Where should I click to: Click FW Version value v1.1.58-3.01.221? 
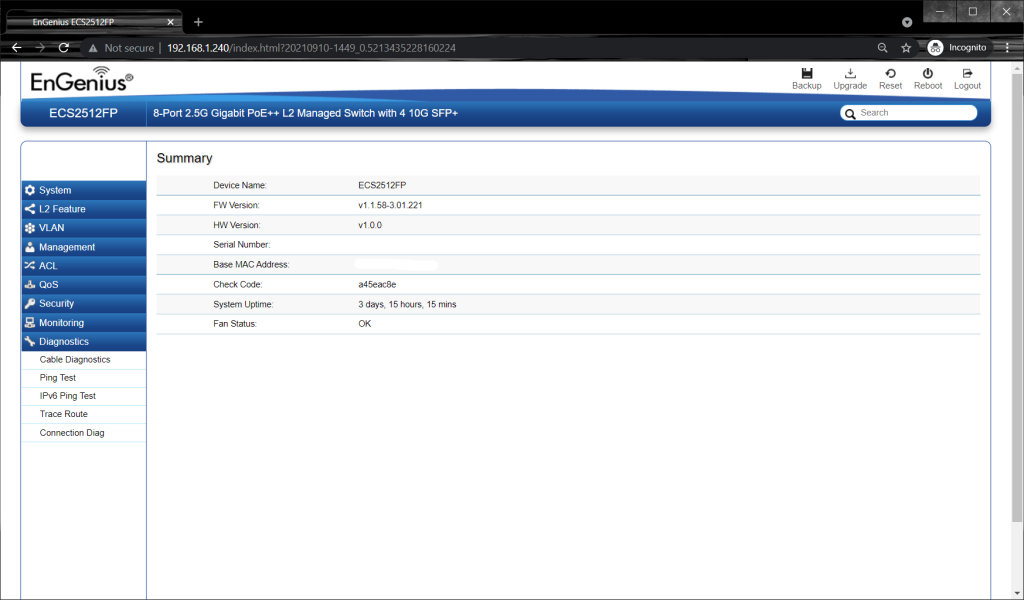pyautogui.click(x=390, y=205)
